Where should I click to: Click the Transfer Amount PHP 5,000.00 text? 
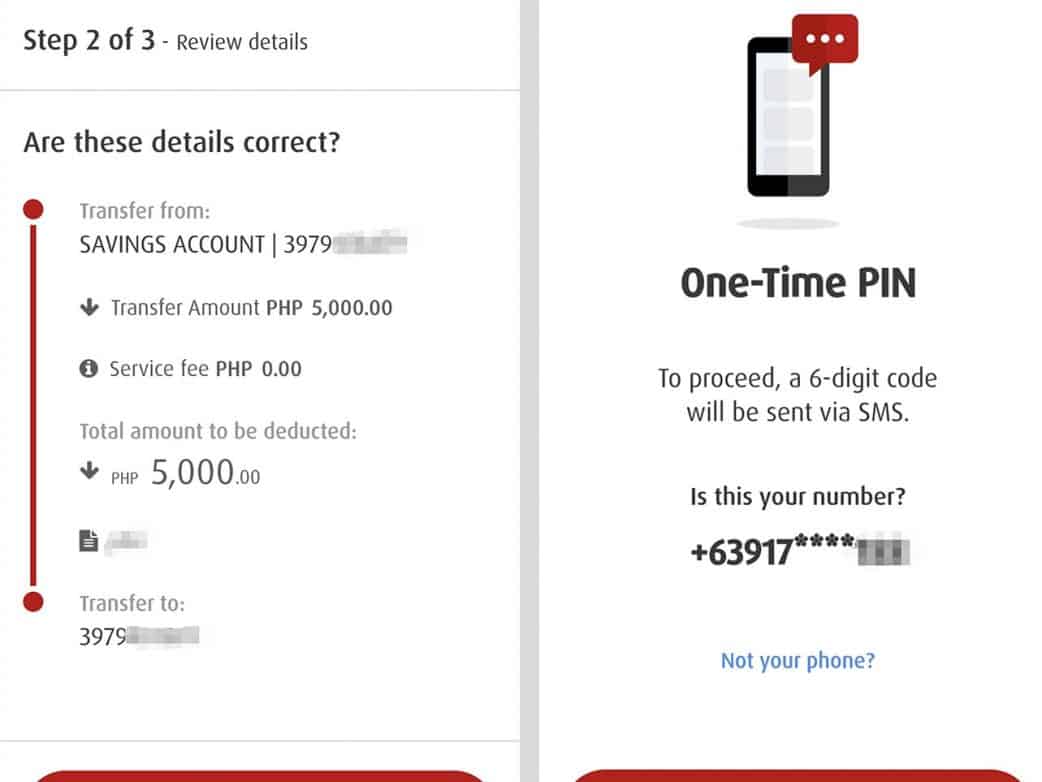click(251, 308)
